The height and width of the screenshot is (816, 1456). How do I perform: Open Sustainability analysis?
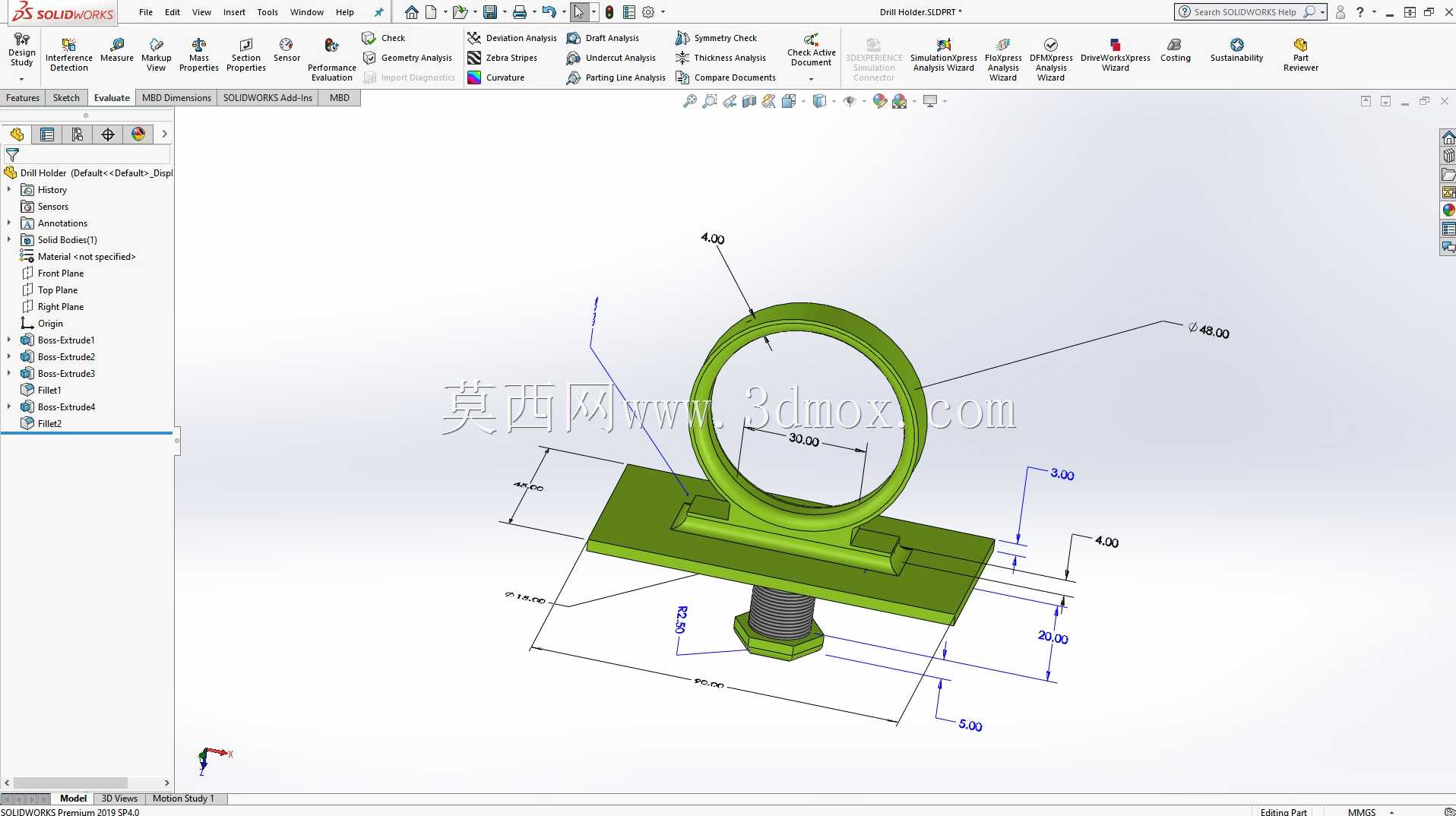[1236, 50]
